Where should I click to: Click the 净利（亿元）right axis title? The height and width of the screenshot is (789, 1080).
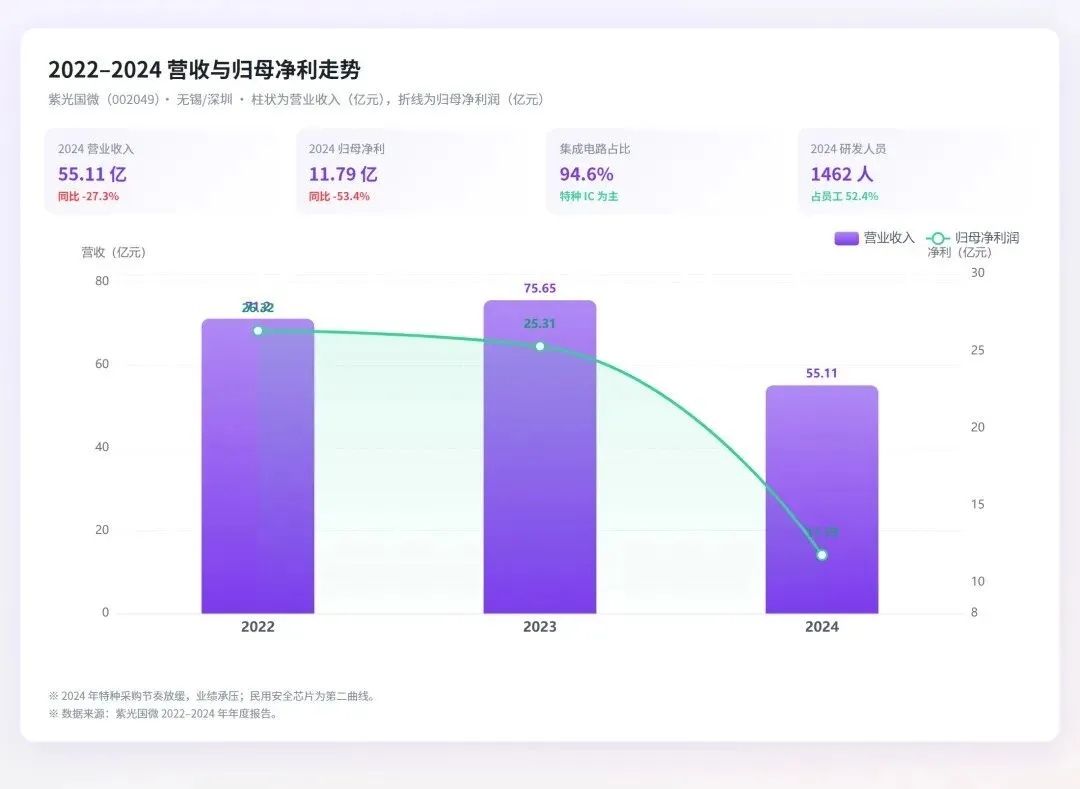tap(959, 253)
